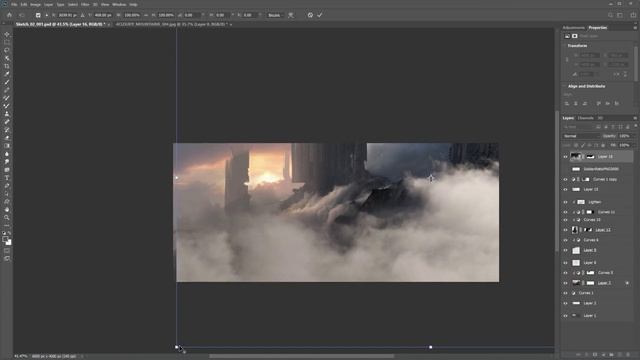Viewport: 640px width, 360px height.
Task: Select the Zoom tool
Action: (7, 218)
